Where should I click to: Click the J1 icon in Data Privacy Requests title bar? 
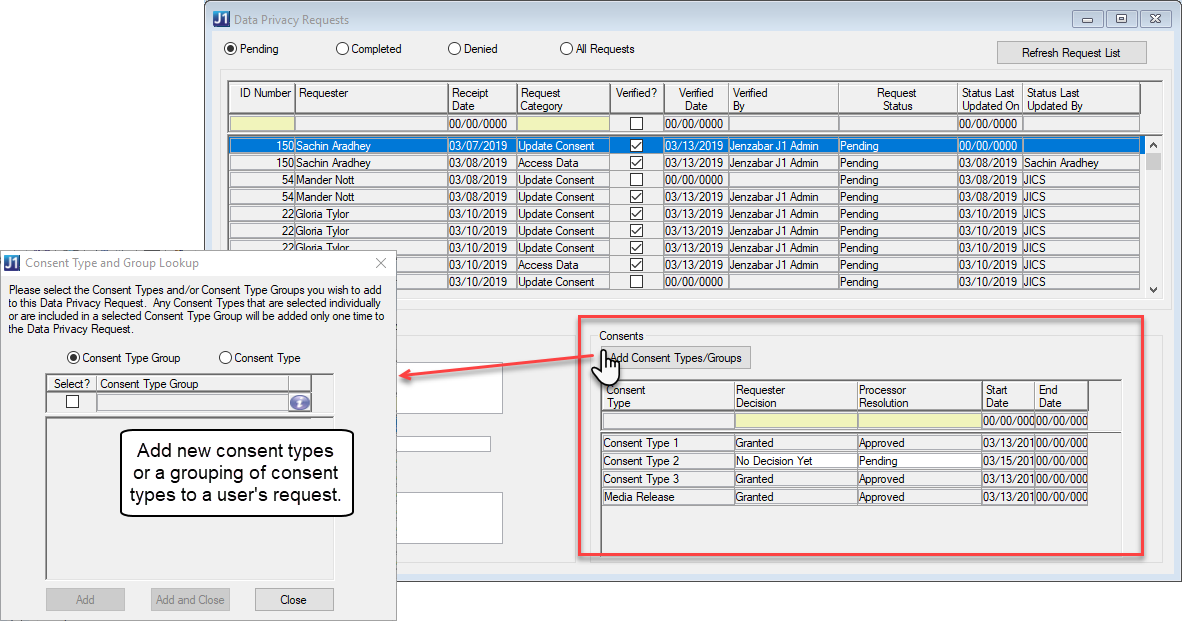[x=221, y=19]
